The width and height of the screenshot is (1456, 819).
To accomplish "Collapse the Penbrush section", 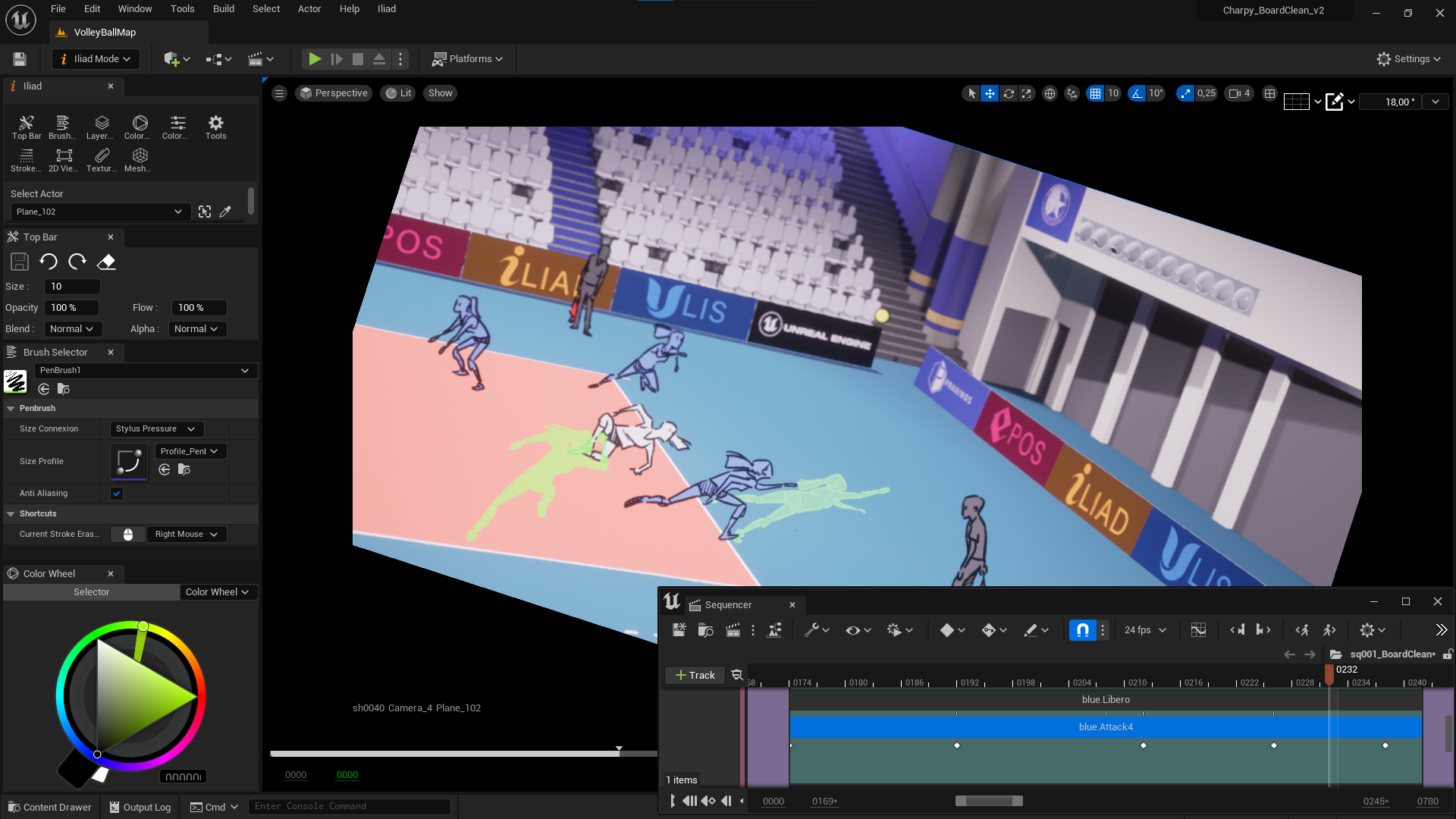I will coord(11,409).
